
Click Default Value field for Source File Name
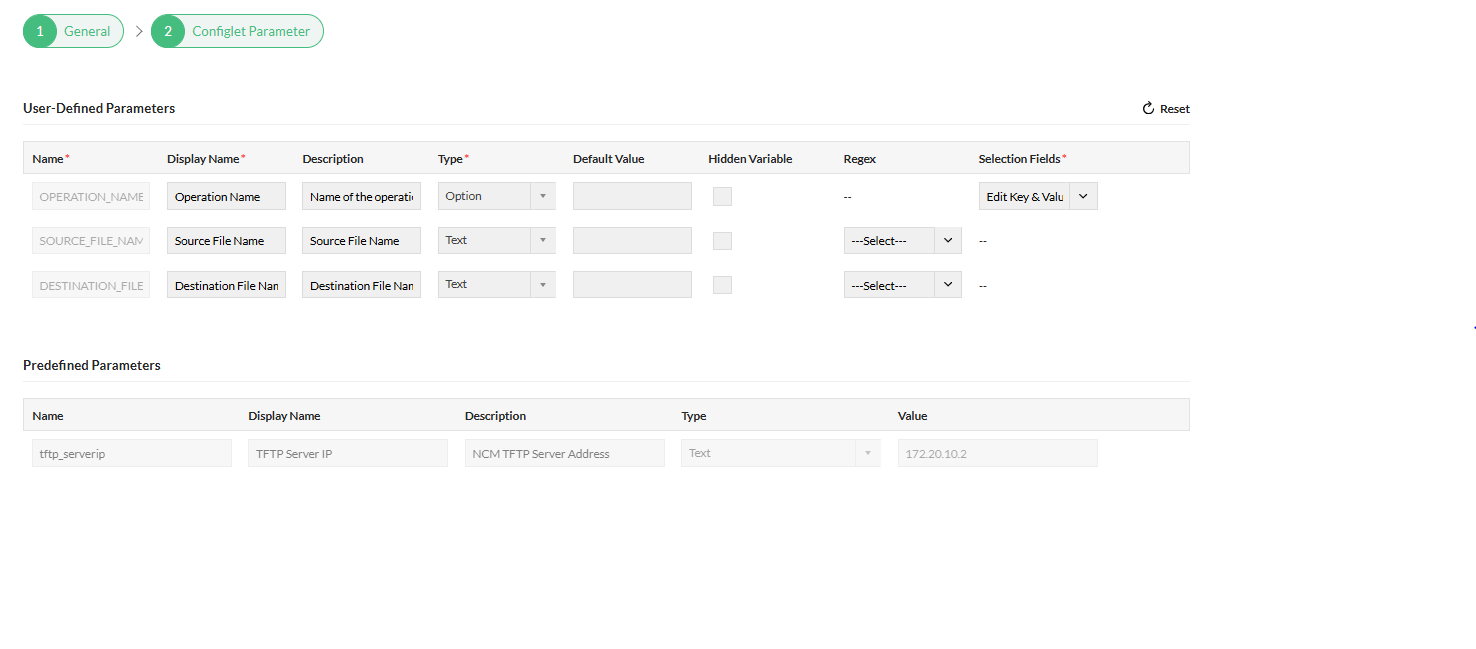tap(632, 241)
